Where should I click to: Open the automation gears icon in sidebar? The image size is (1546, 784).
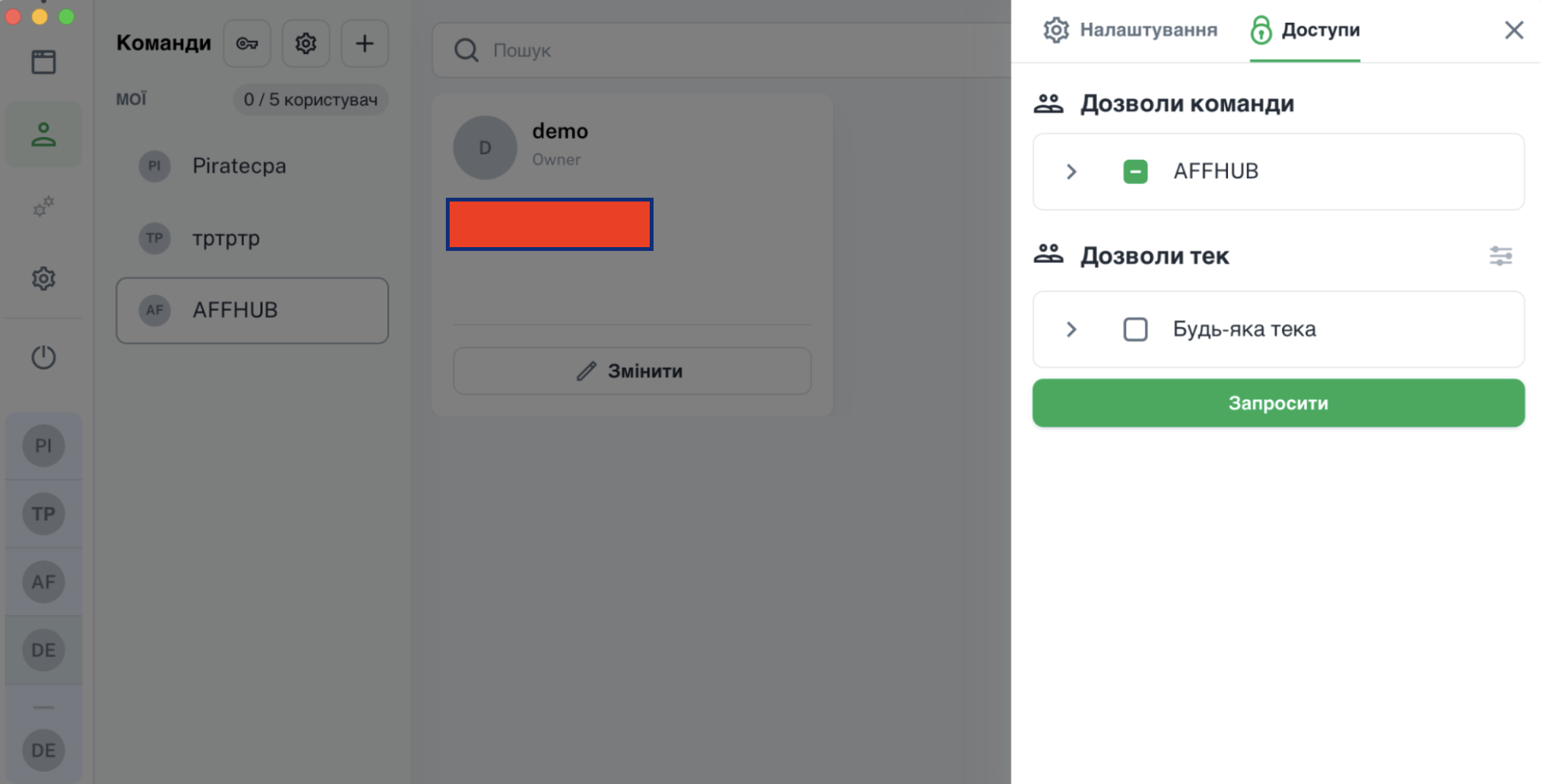click(43, 206)
